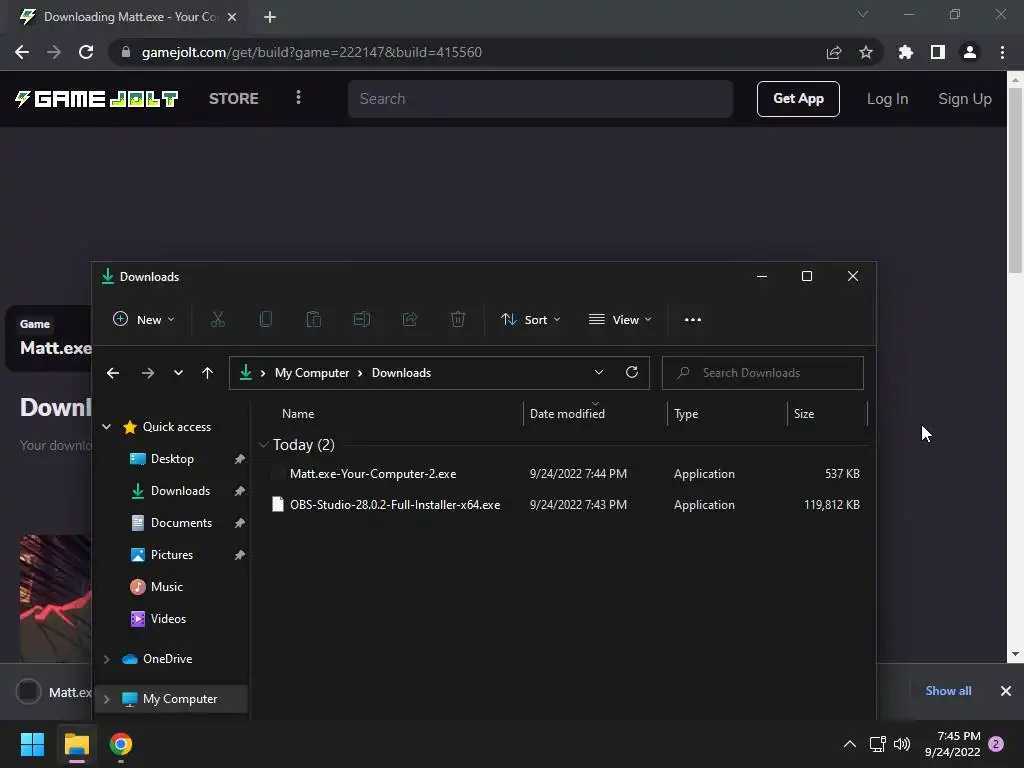The height and width of the screenshot is (768, 1024).
Task: Open Chrome's share this page icon
Action: pyautogui.click(x=834, y=52)
